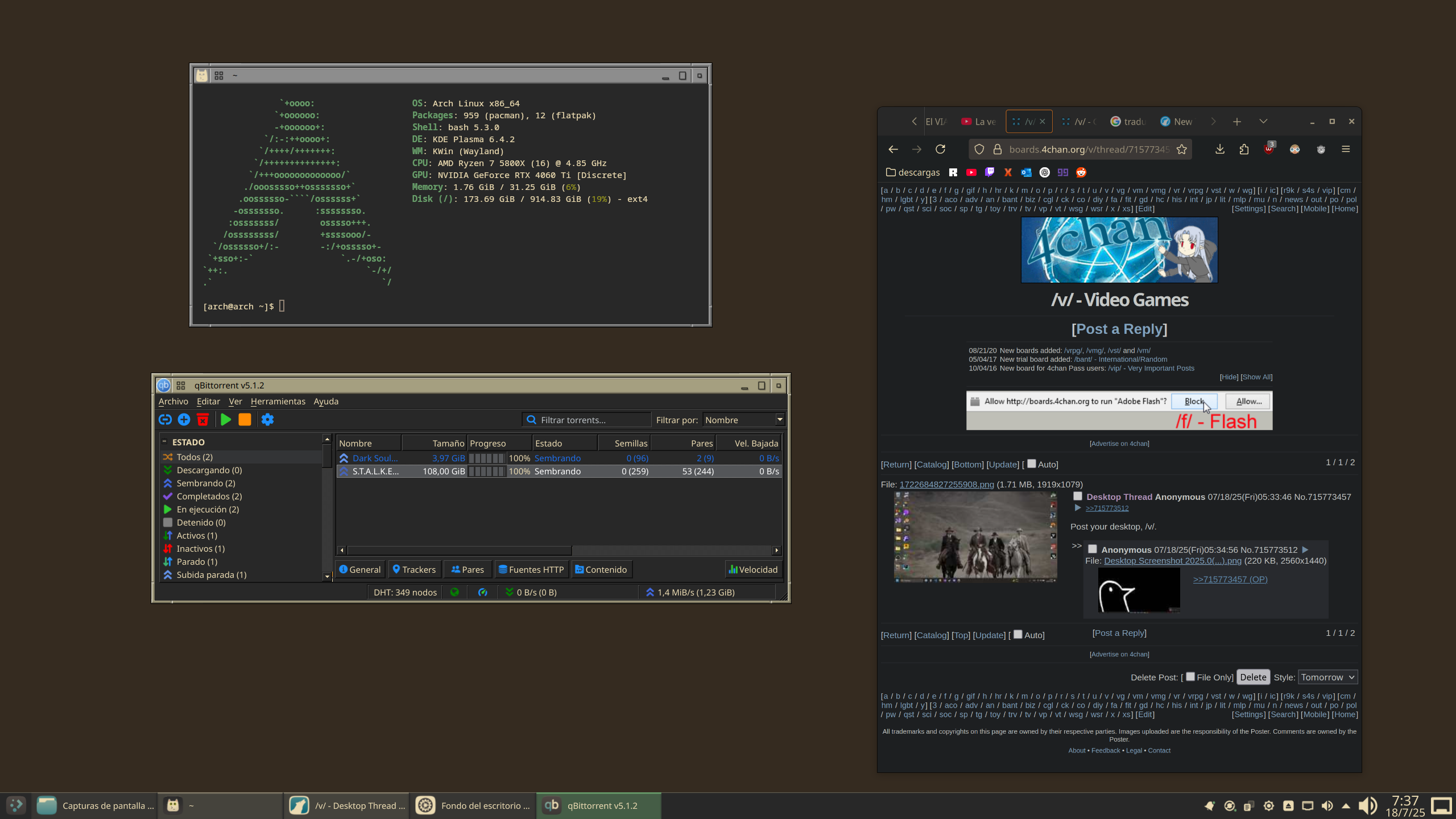Click the Filtrar torrents search field
Image resolution: width=1456 pixels, height=819 pixels.
click(x=587, y=420)
